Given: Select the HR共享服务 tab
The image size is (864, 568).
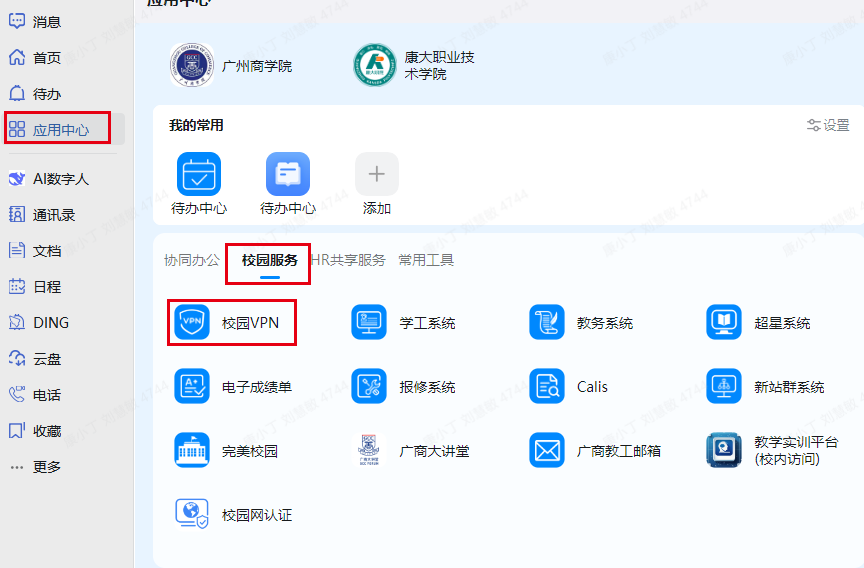Looking at the screenshot, I should (x=349, y=260).
